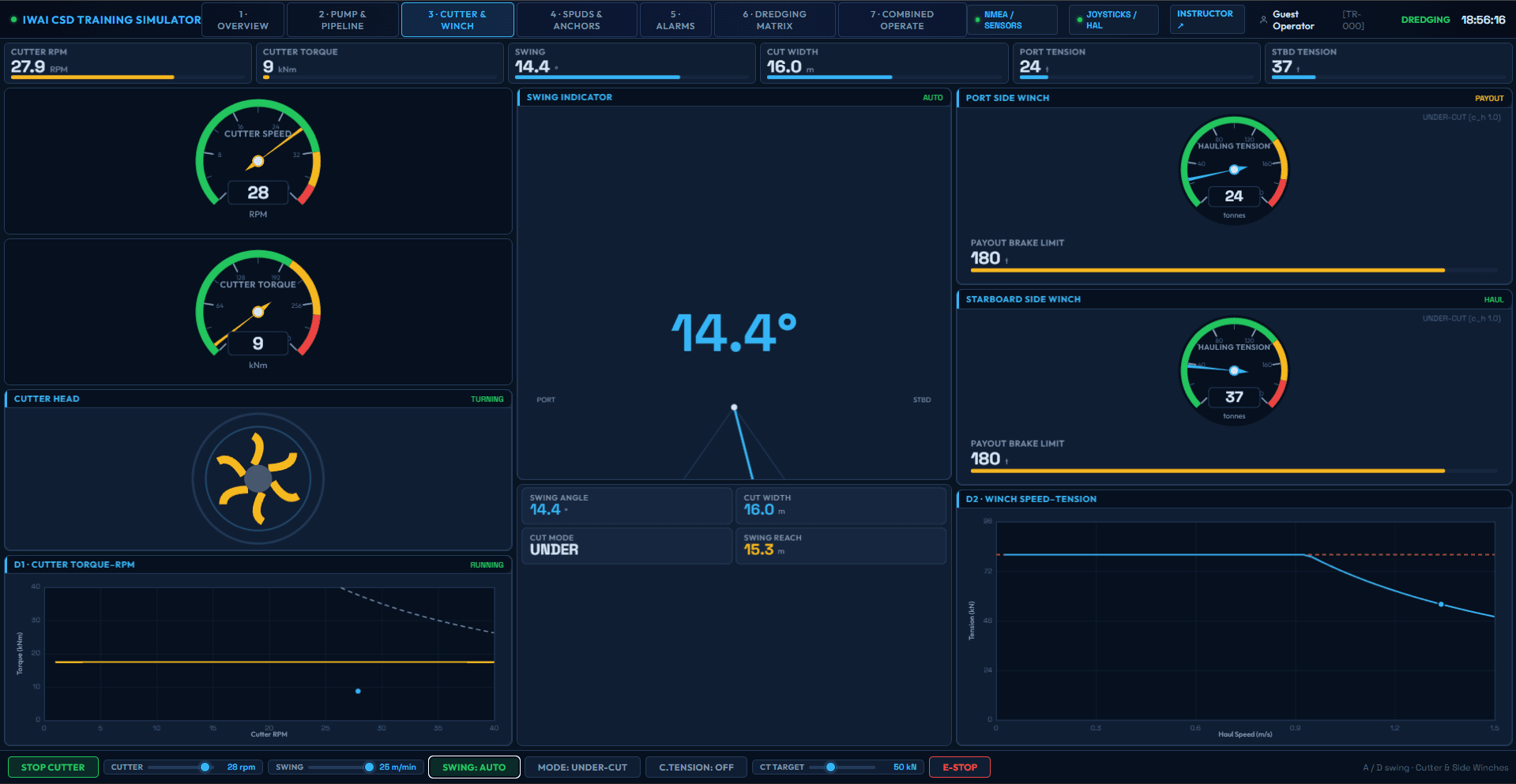
Task: Open 4 · Spuds & Anchors tab
Action: click(x=577, y=20)
